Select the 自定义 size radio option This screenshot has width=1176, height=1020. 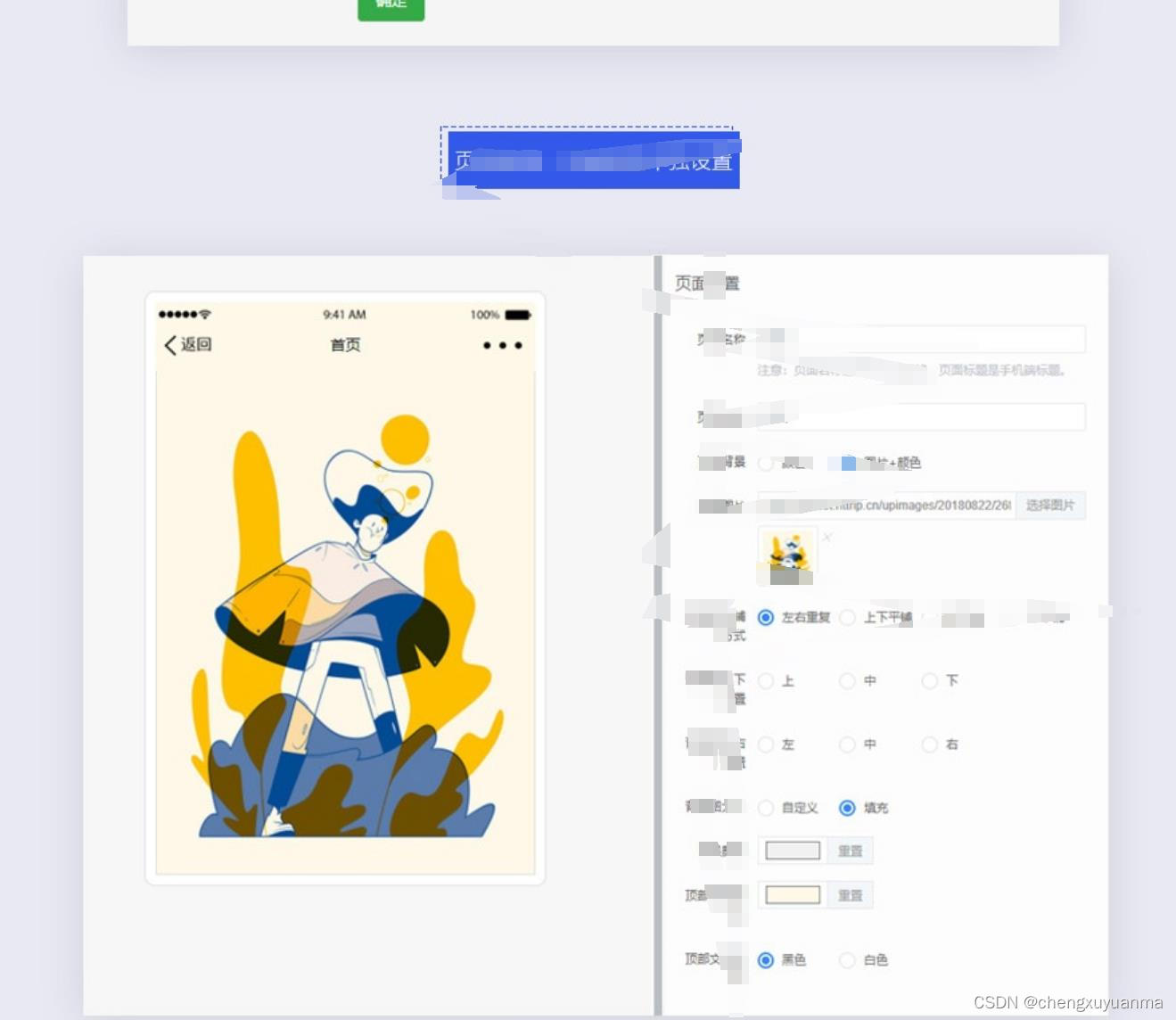tap(766, 808)
